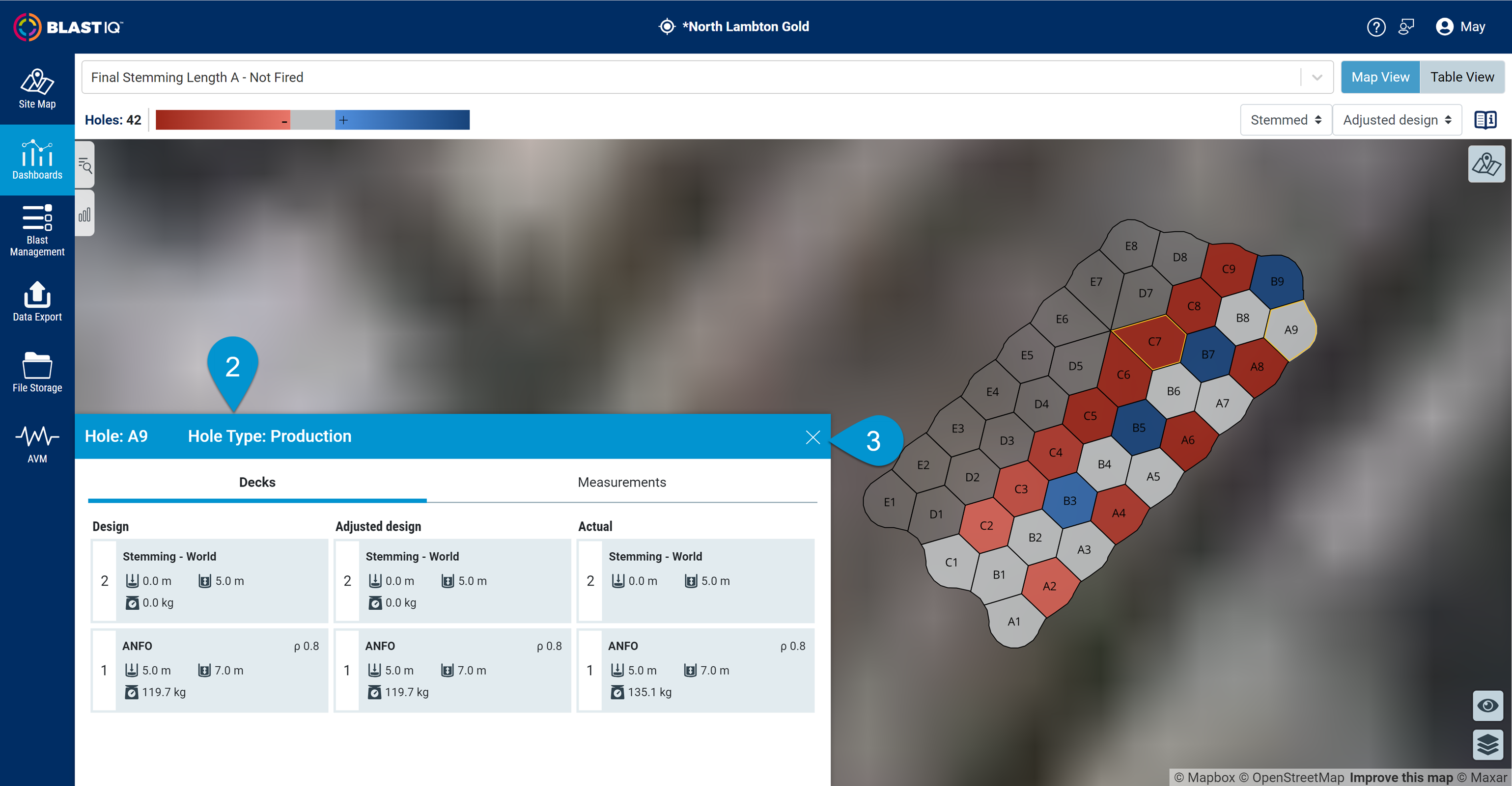
Task: Click the Design ANFO deck card
Action: click(210, 671)
